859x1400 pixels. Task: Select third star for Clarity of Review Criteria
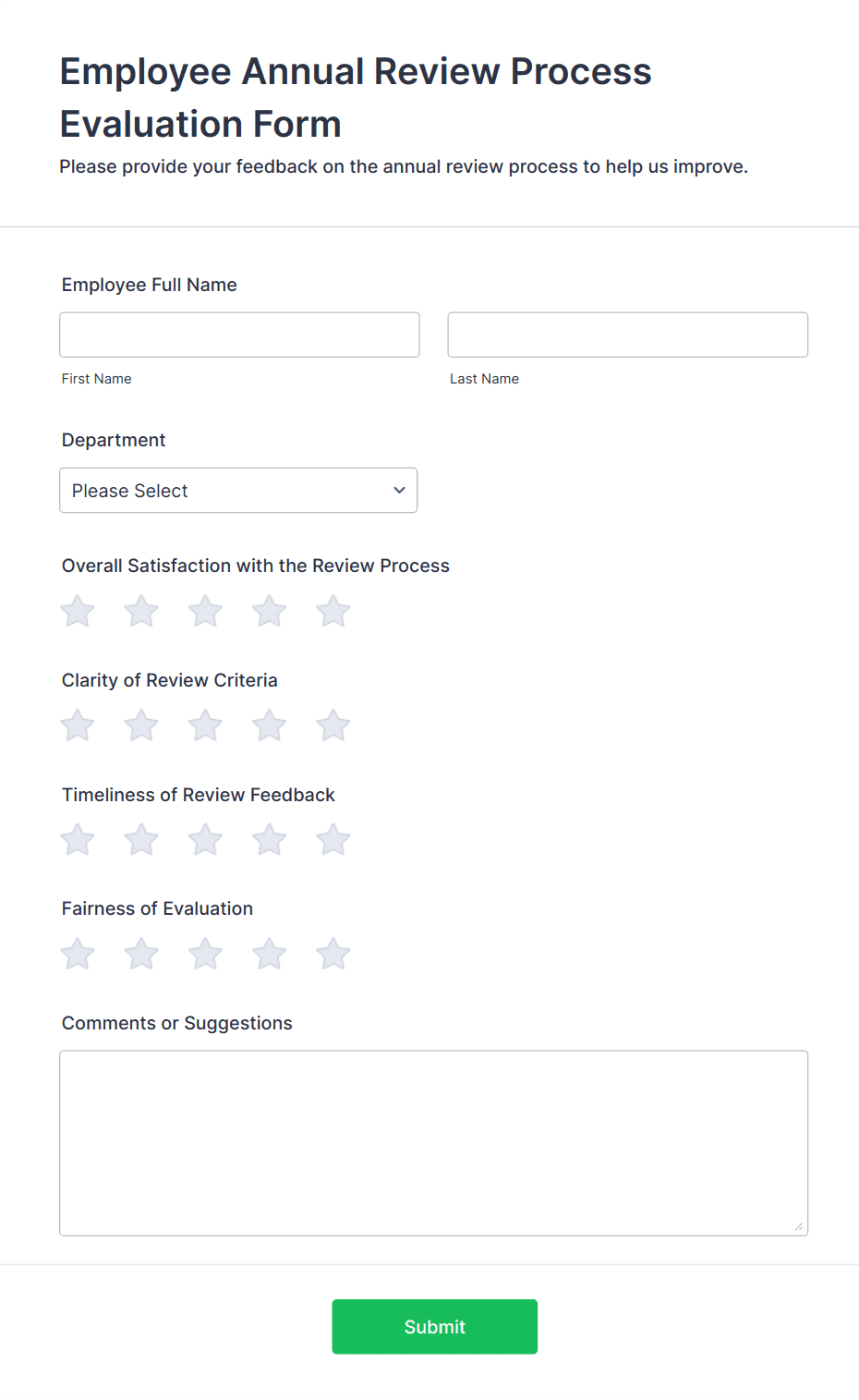tap(205, 725)
